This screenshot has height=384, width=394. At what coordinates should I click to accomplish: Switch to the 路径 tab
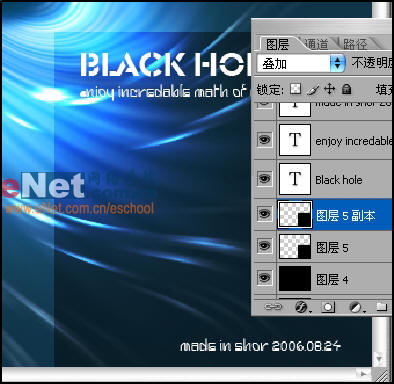[355, 44]
